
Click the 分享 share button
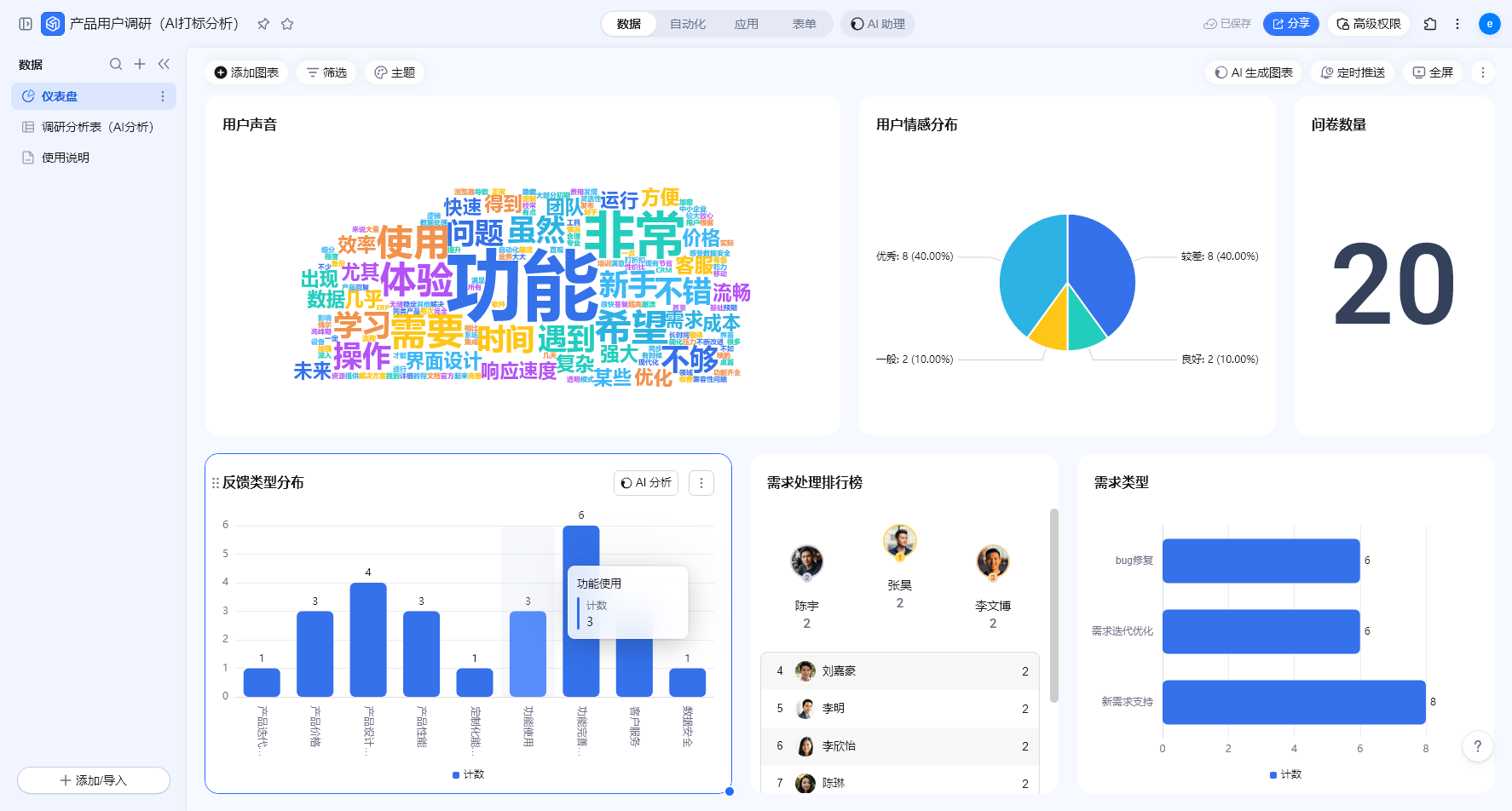1290,24
